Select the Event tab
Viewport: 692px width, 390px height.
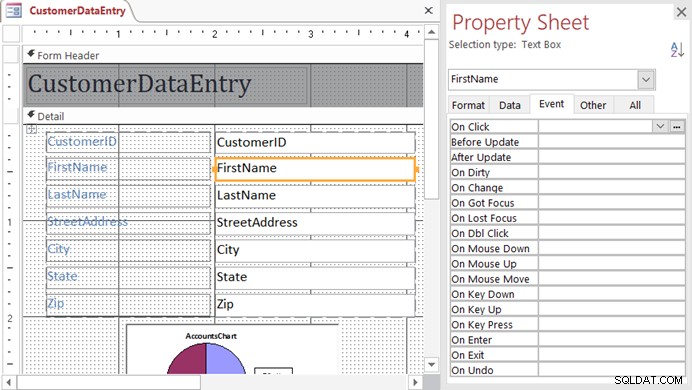pyautogui.click(x=552, y=104)
